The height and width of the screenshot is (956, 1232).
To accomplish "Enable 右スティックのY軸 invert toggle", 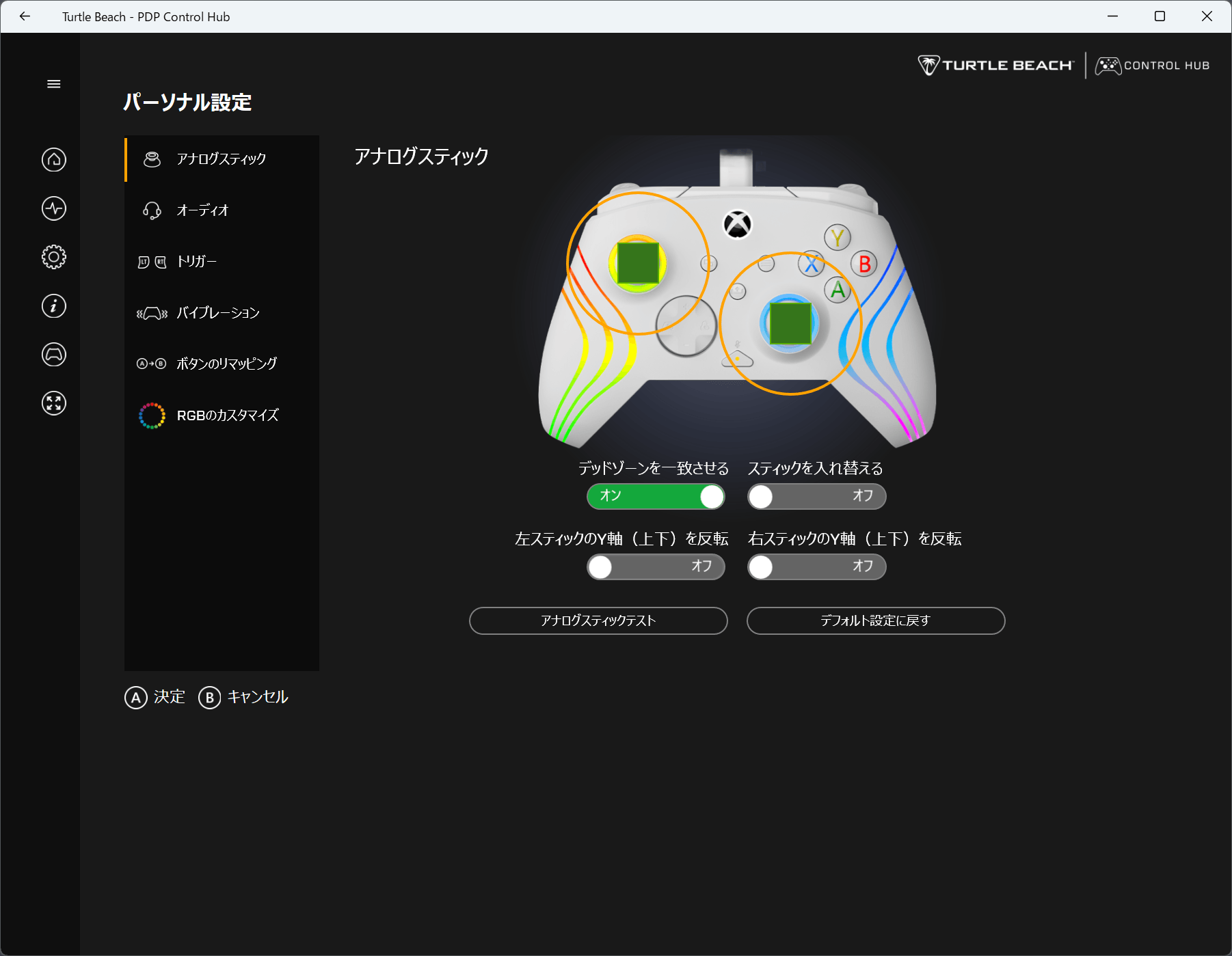I will 816,567.
